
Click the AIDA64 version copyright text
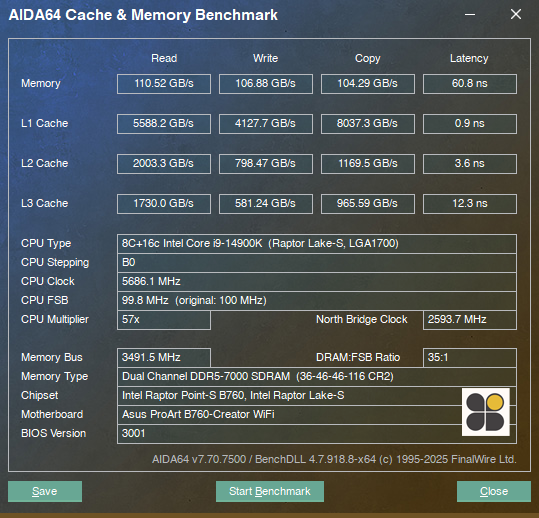click(x=334, y=460)
